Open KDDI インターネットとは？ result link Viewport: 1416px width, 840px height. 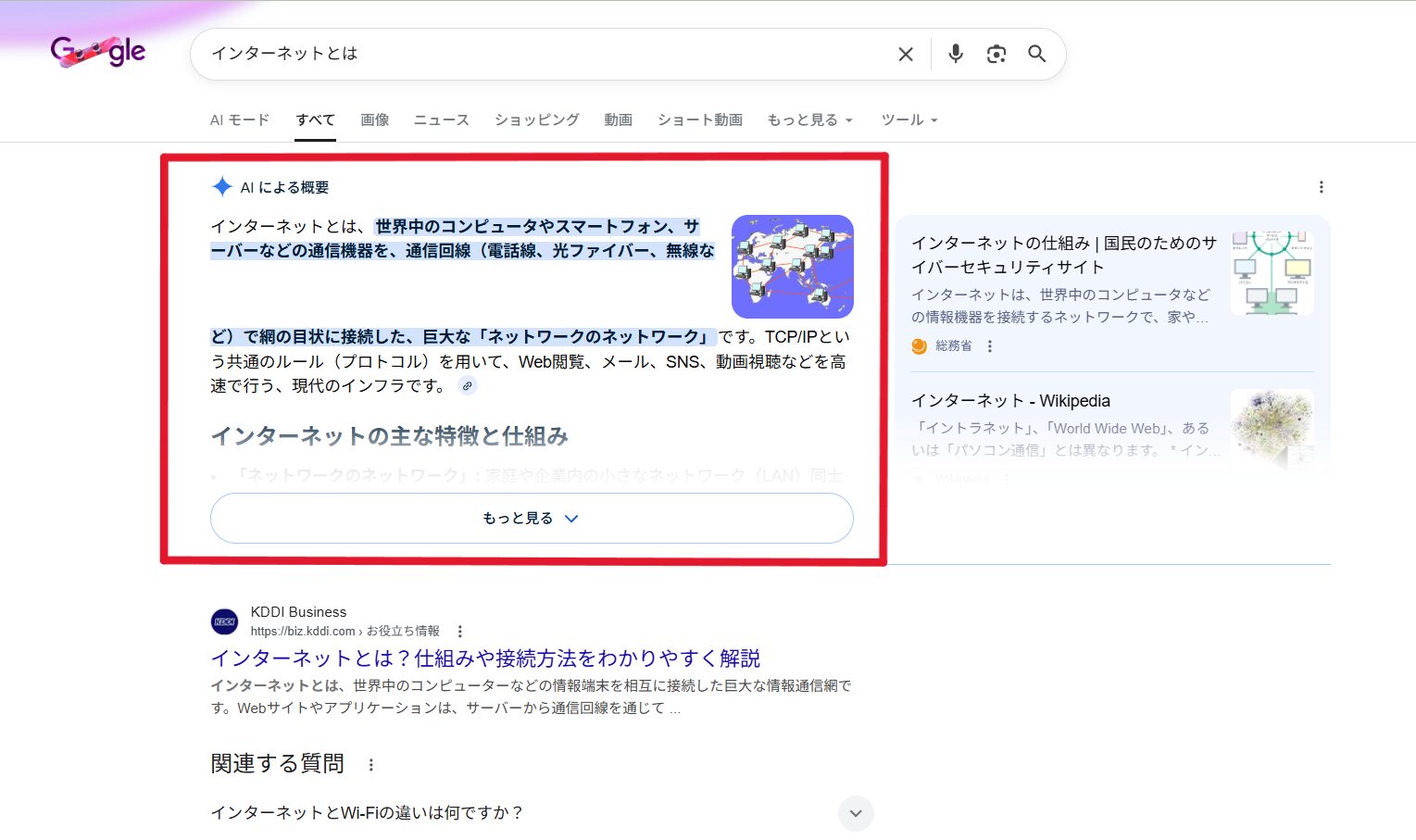coord(485,658)
